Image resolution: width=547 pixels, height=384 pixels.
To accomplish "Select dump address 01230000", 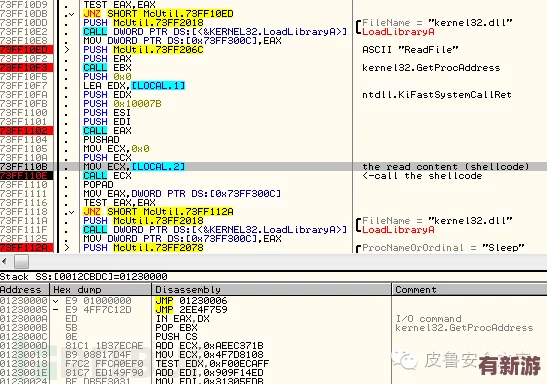I will click(x=24, y=301).
